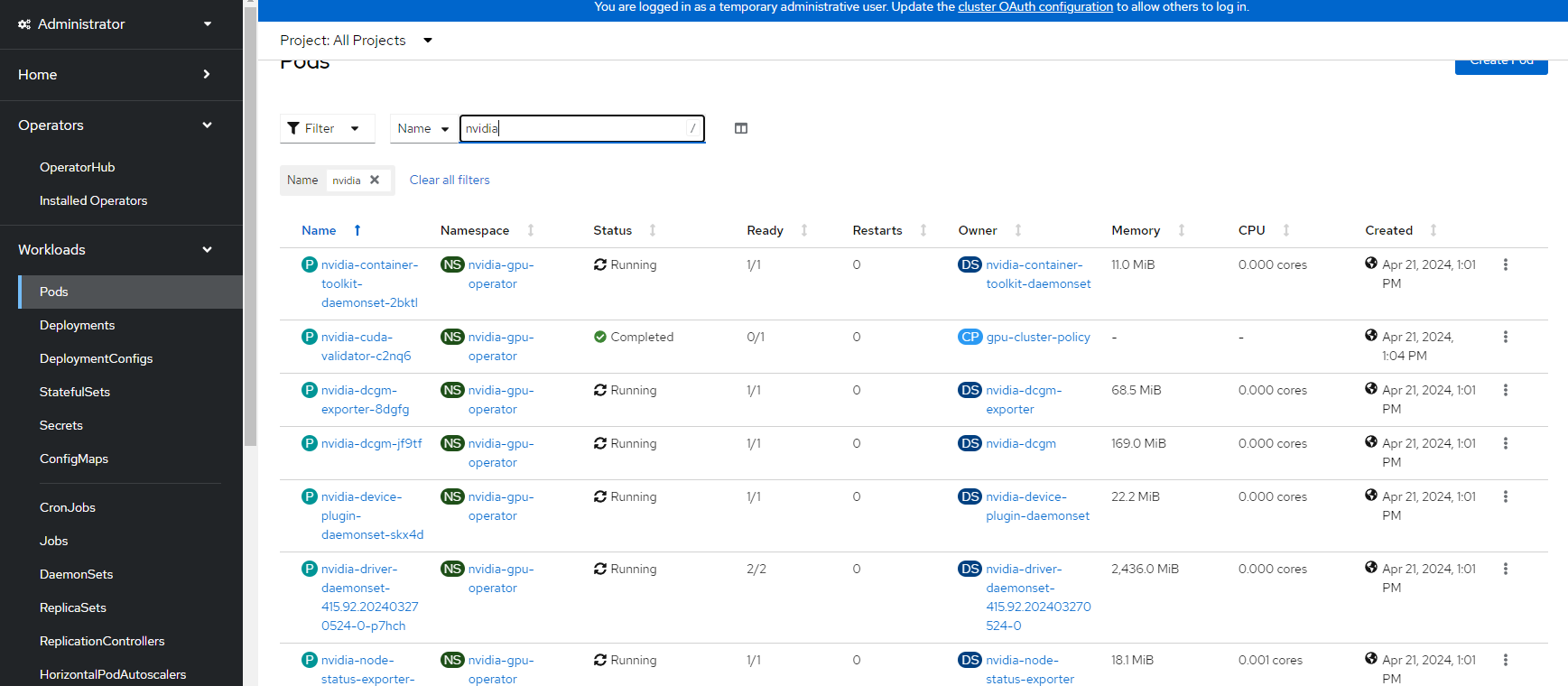Image resolution: width=1568 pixels, height=686 pixels.
Task: Open nvidia-dcgm-jf9tf pod link
Action: tap(372, 443)
